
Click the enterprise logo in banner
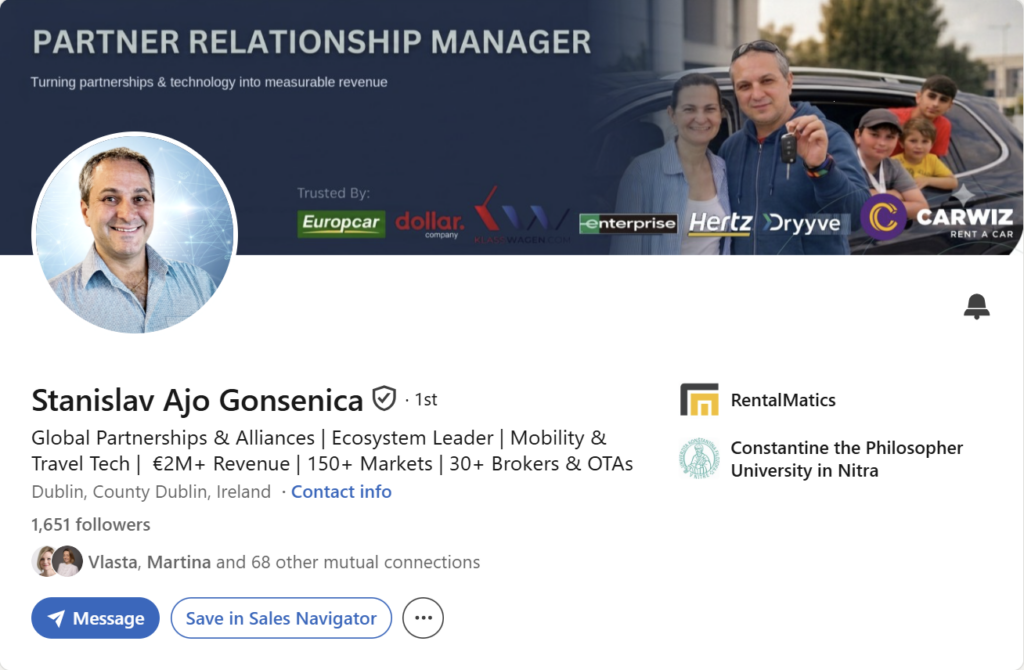tap(628, 223)
